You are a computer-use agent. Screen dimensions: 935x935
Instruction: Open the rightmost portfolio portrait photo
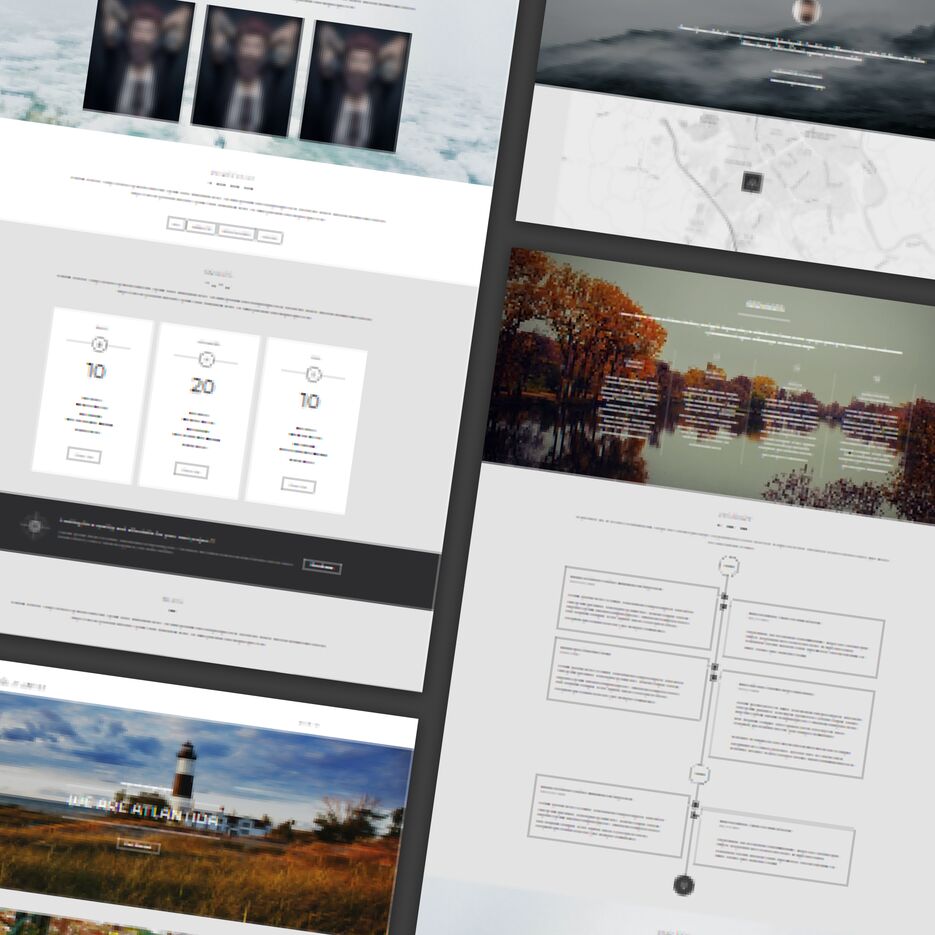pos(355,87)
